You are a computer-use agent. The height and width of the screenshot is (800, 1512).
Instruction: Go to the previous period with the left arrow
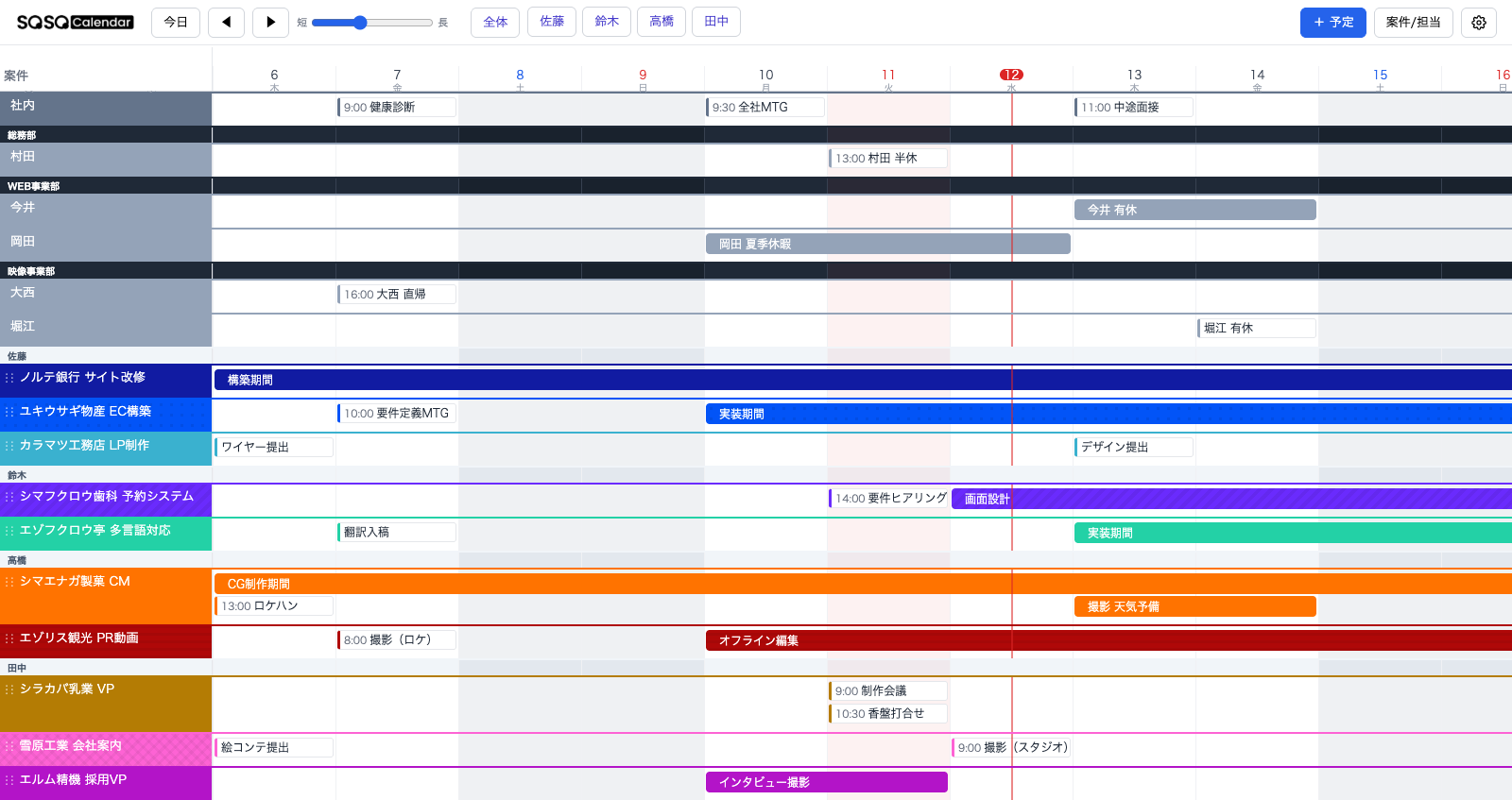pos(226,22)
